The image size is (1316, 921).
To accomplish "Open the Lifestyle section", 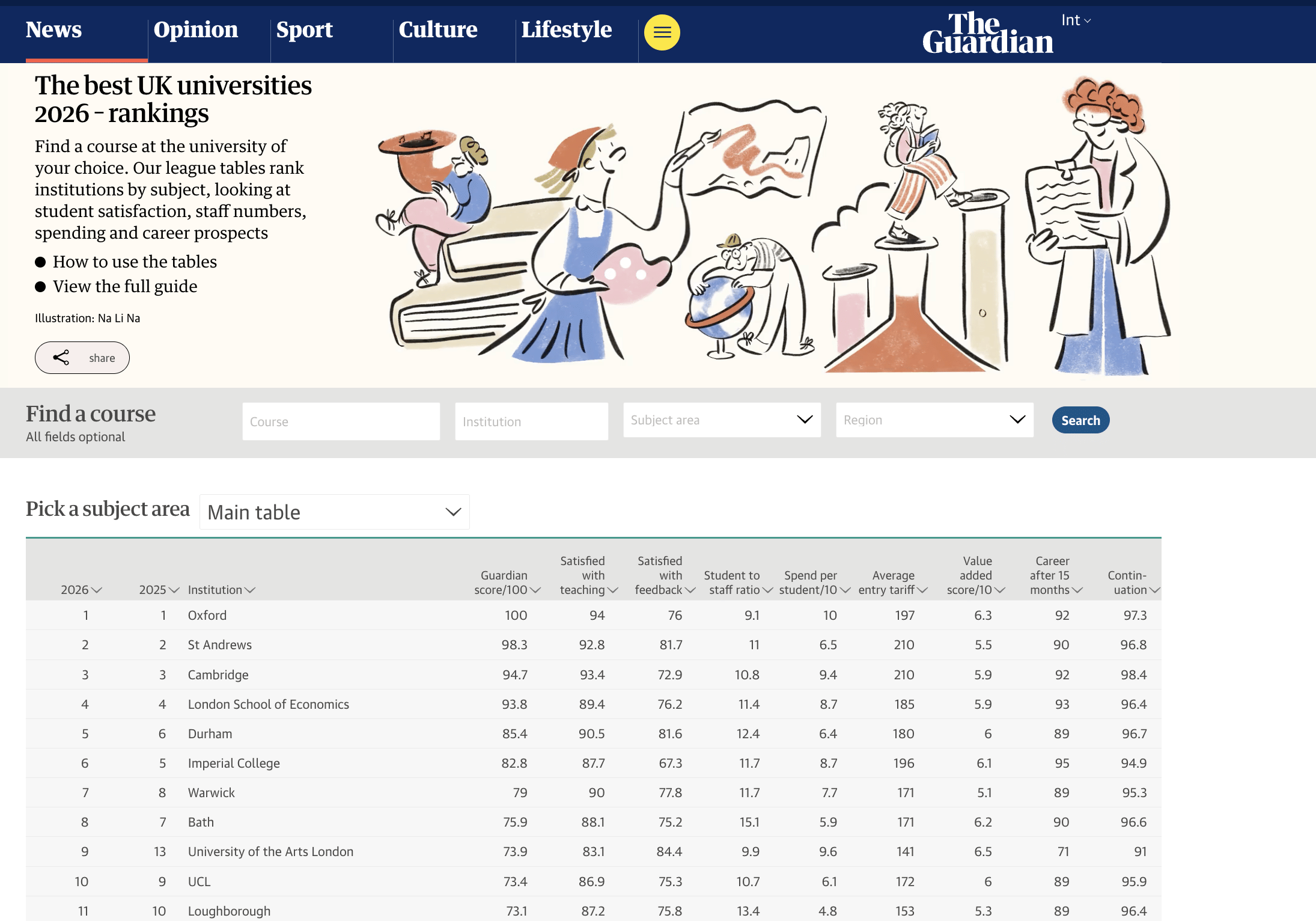I will (566, 29).
